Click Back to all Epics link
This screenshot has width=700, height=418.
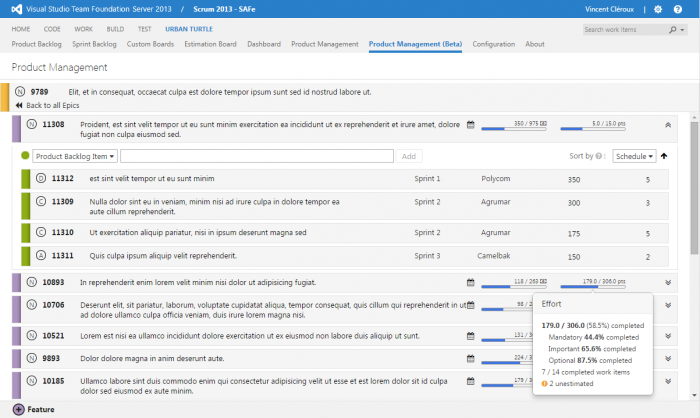tap(53, 105)
